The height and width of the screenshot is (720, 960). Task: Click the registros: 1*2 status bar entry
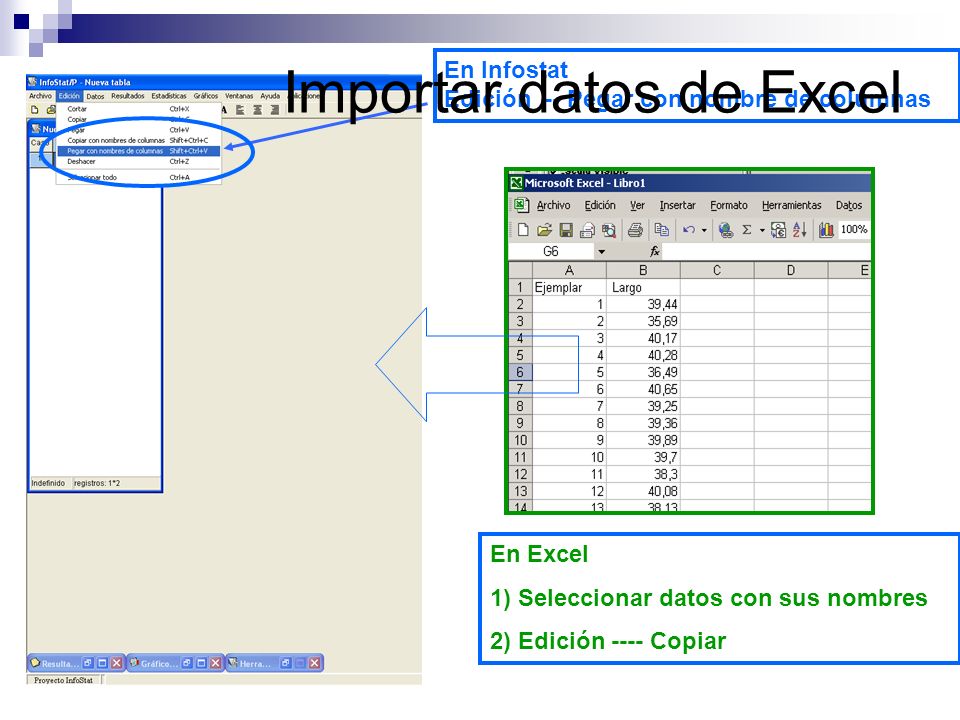point(97,483)
